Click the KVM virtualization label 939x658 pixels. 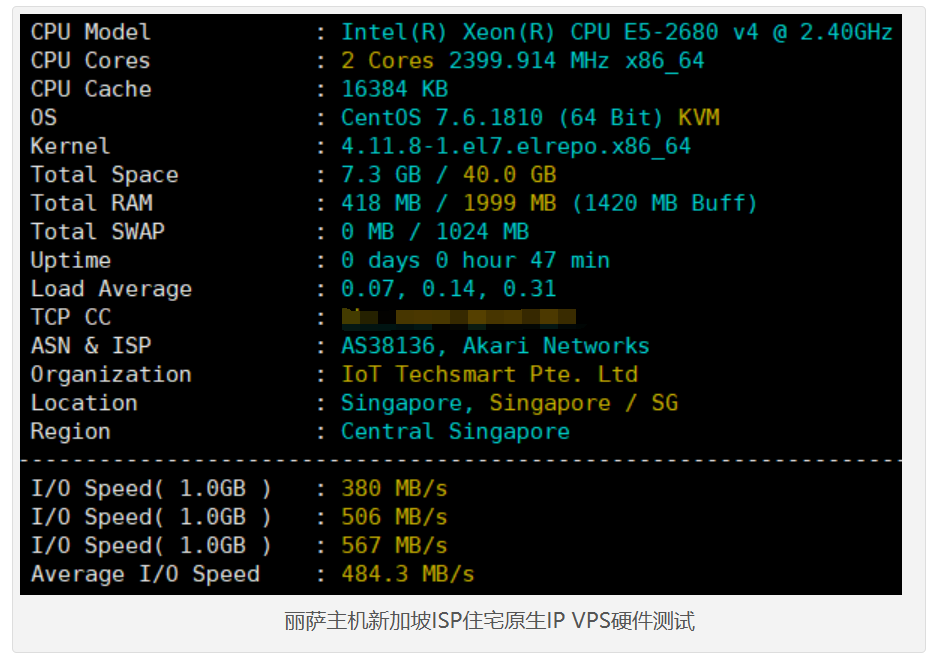[698, 118]
